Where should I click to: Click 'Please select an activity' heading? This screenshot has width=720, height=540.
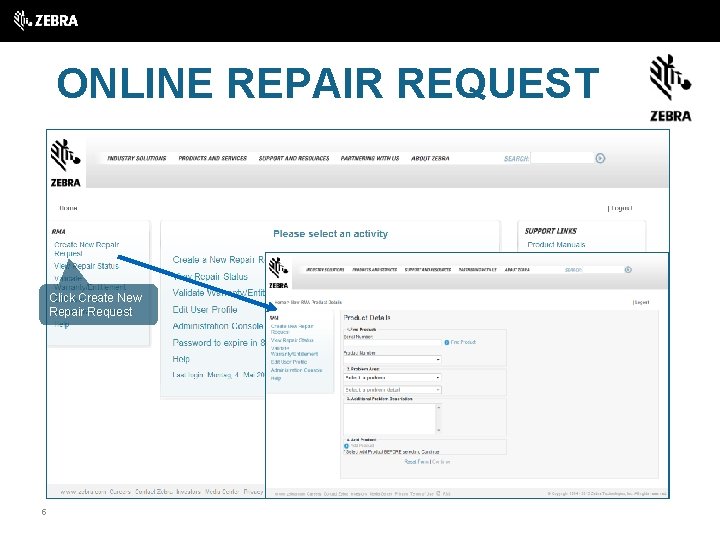[x=331, y=234]
